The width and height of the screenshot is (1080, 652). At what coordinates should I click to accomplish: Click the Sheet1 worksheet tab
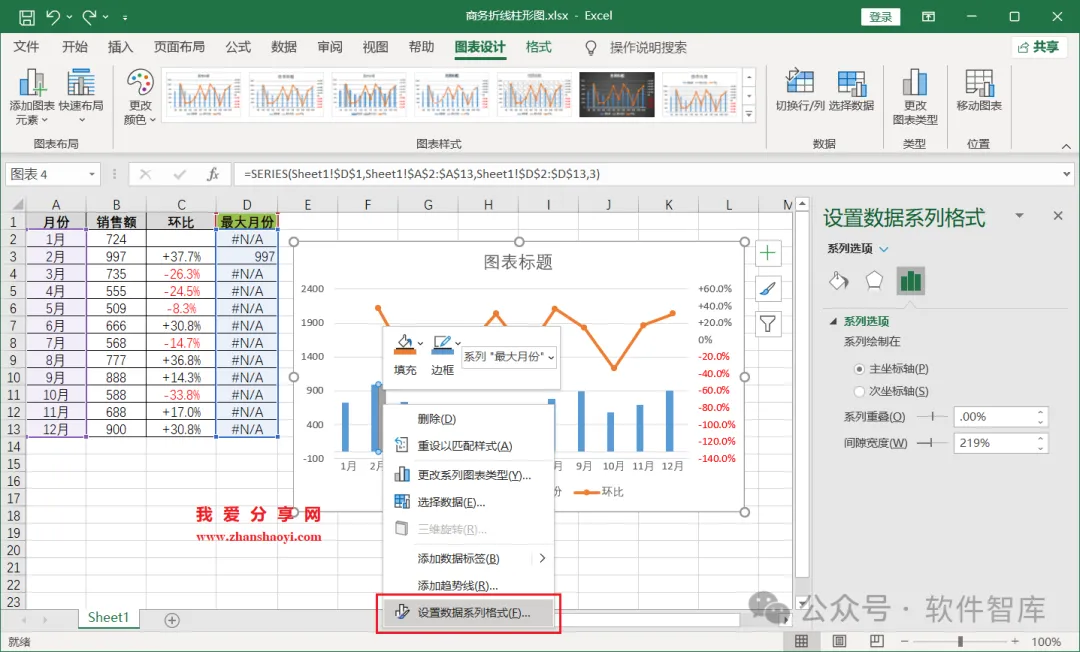(x=108, y=618)
